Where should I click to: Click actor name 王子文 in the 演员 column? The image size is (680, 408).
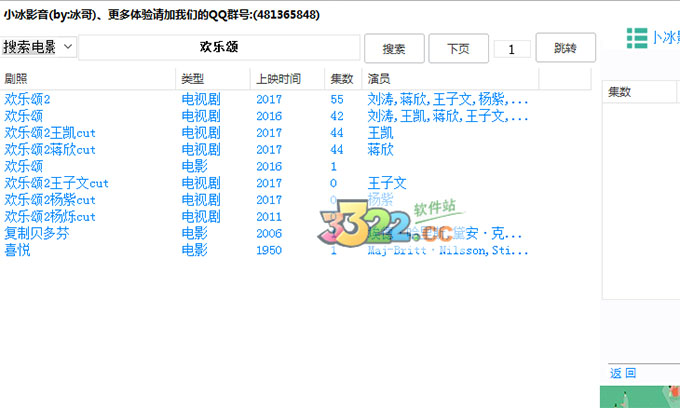click(387, 183)
